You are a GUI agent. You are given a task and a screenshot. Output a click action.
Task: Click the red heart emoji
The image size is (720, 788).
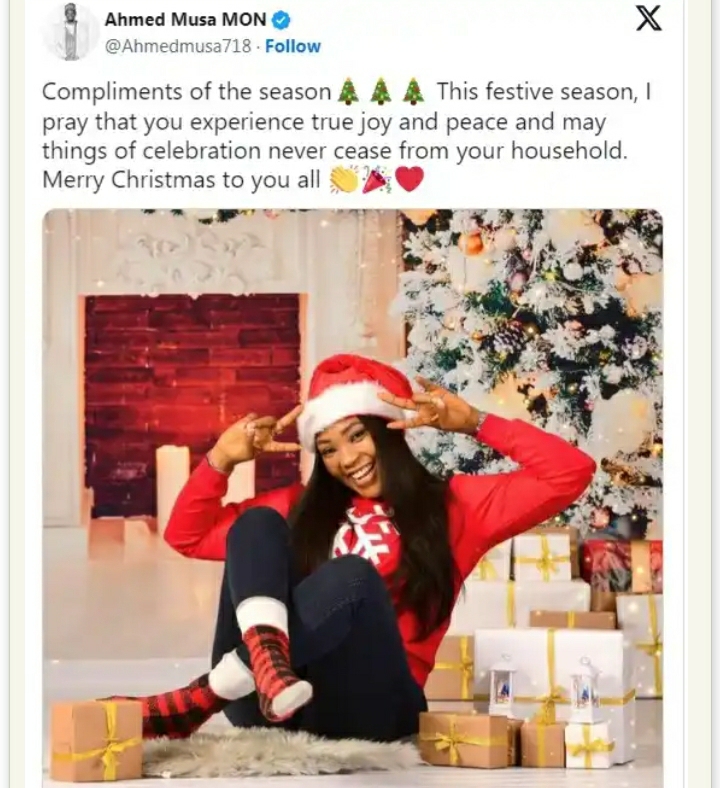[409, 179]
